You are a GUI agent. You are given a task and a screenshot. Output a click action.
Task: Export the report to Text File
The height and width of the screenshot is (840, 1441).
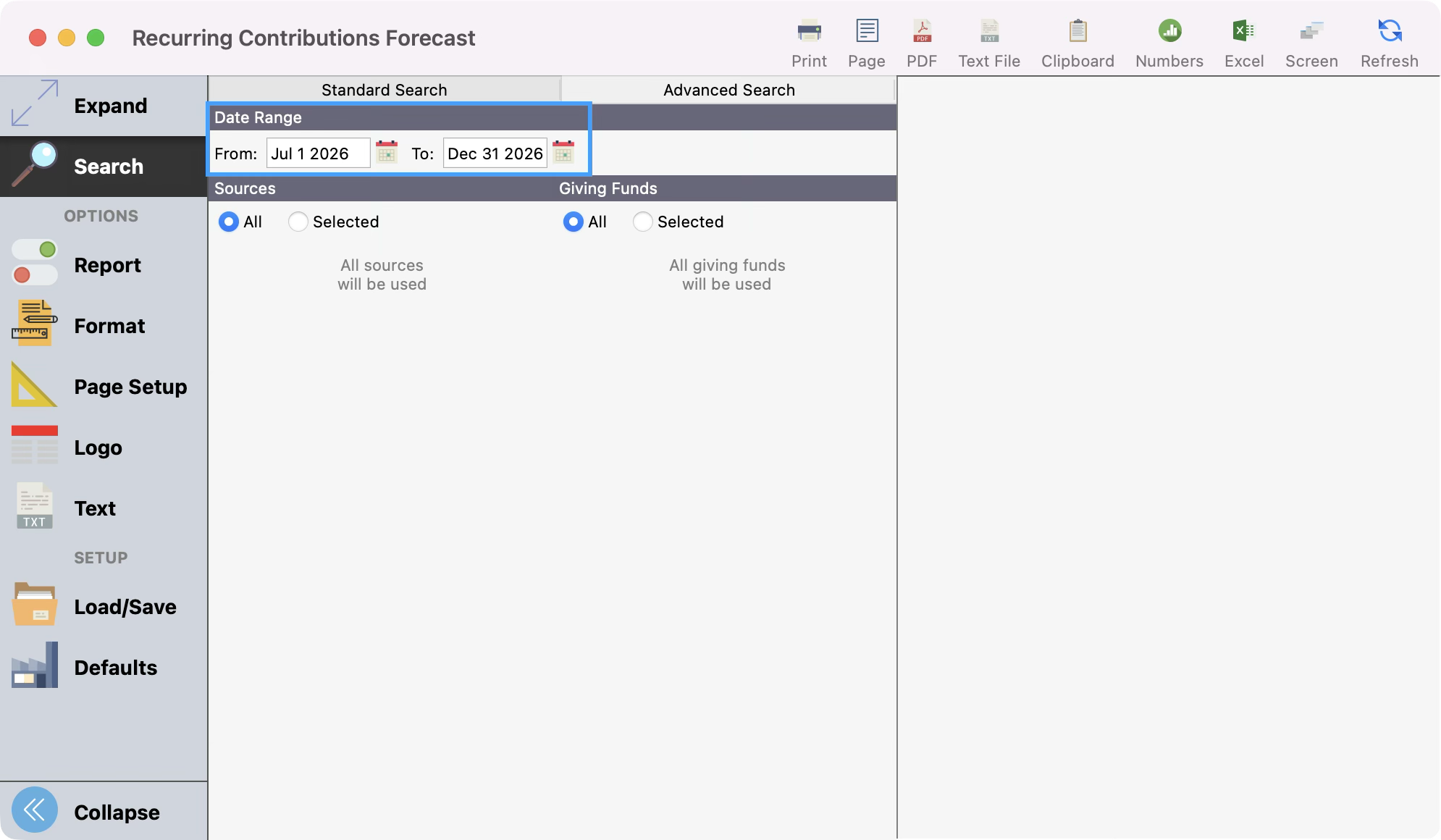[x=989, y=43]
